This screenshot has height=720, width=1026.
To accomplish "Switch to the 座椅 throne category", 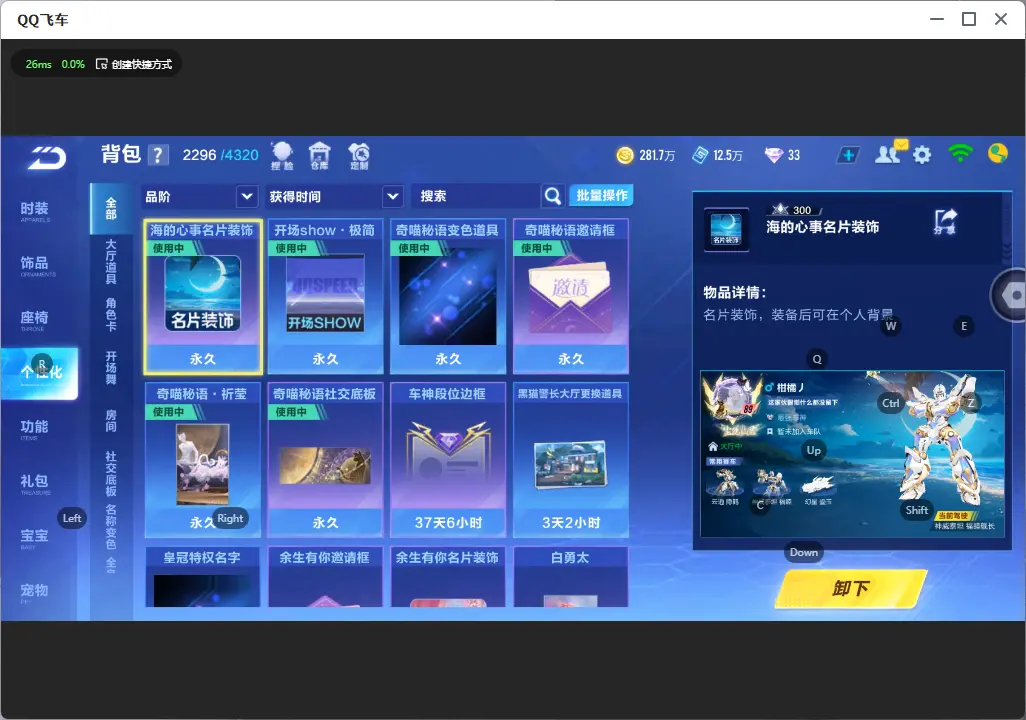I will coord(35,320).
